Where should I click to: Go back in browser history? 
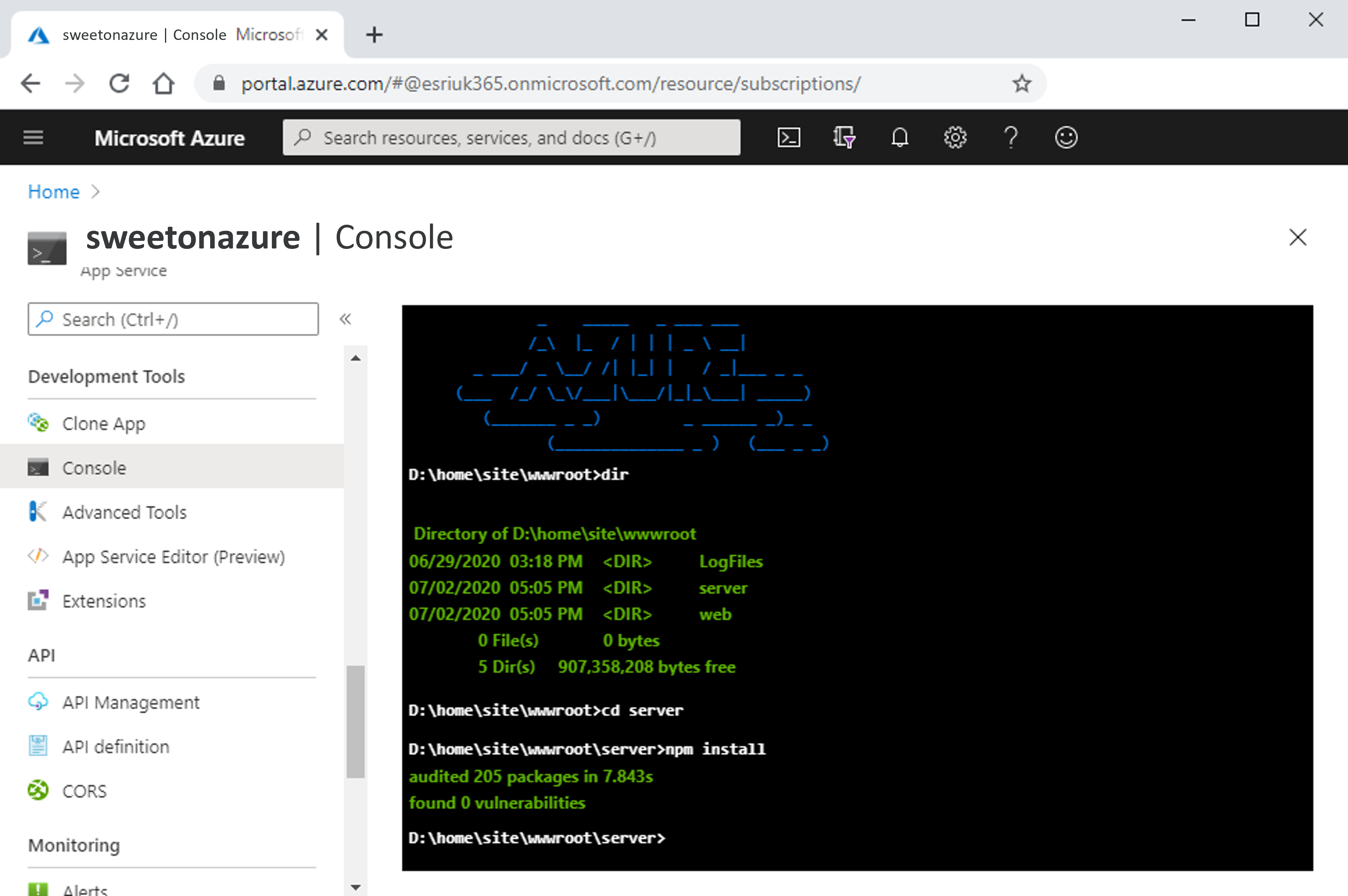click(30, 84)
